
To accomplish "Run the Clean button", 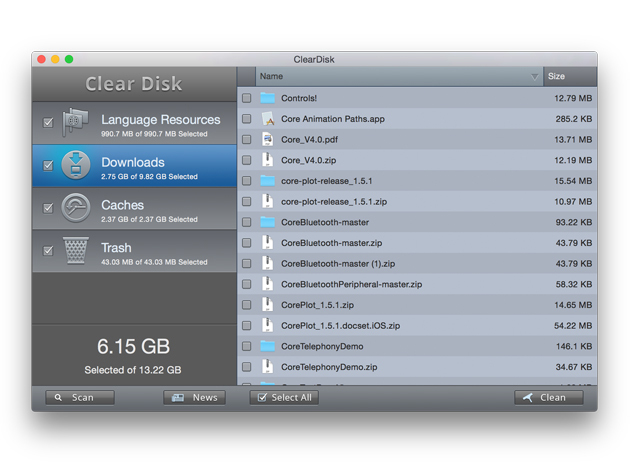I will tap(549, 397).
